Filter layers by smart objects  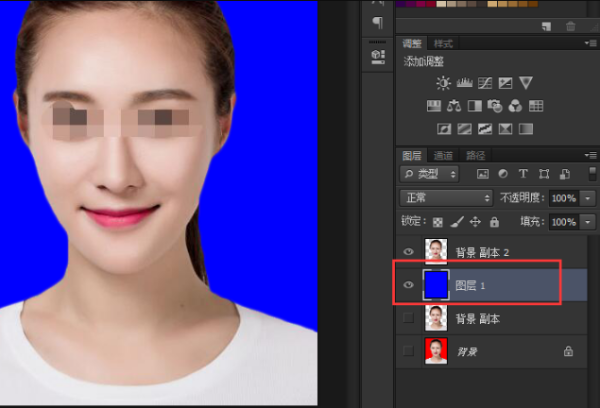coord(565,174)
